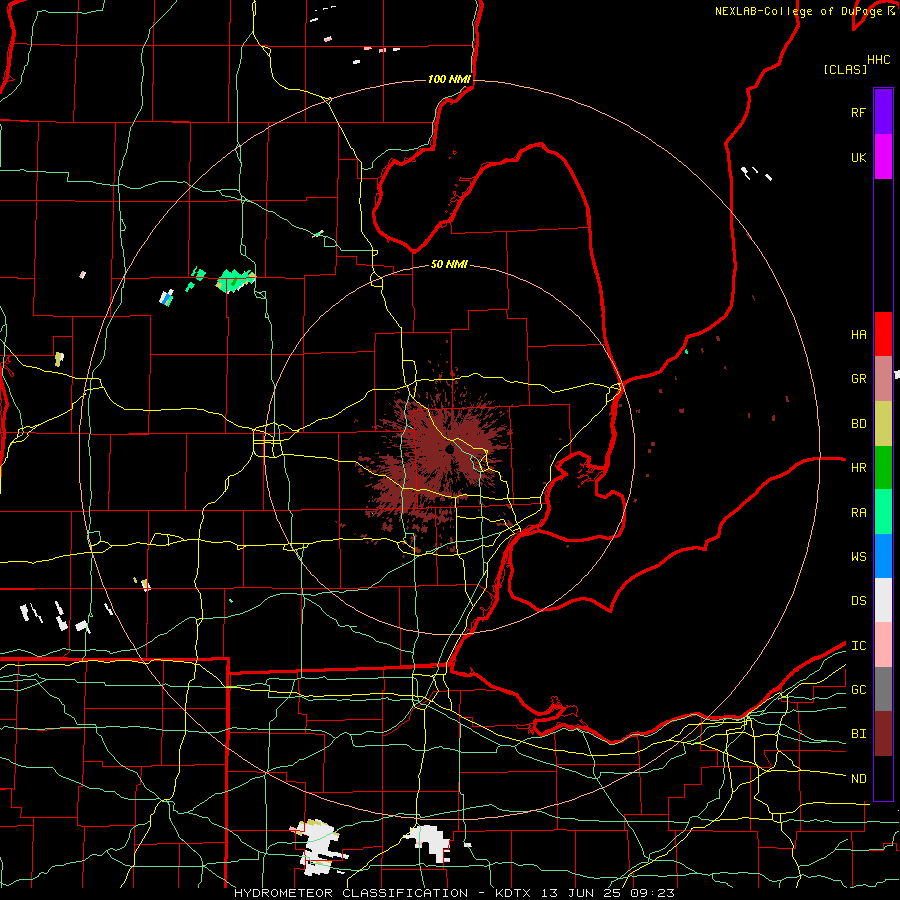
Task: Click the GC legend label
Action: [x=858, y=690]
